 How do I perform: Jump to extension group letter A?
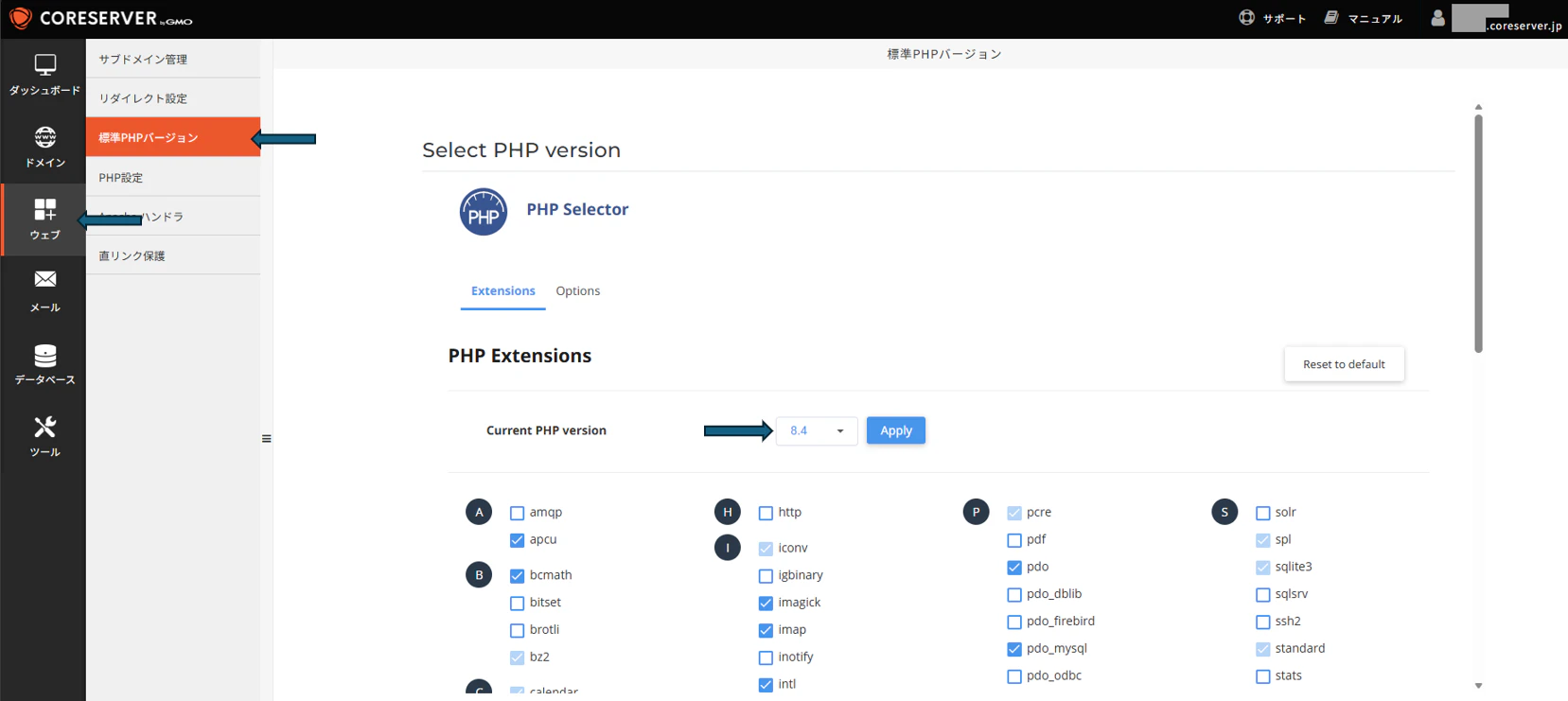[479, 512]
